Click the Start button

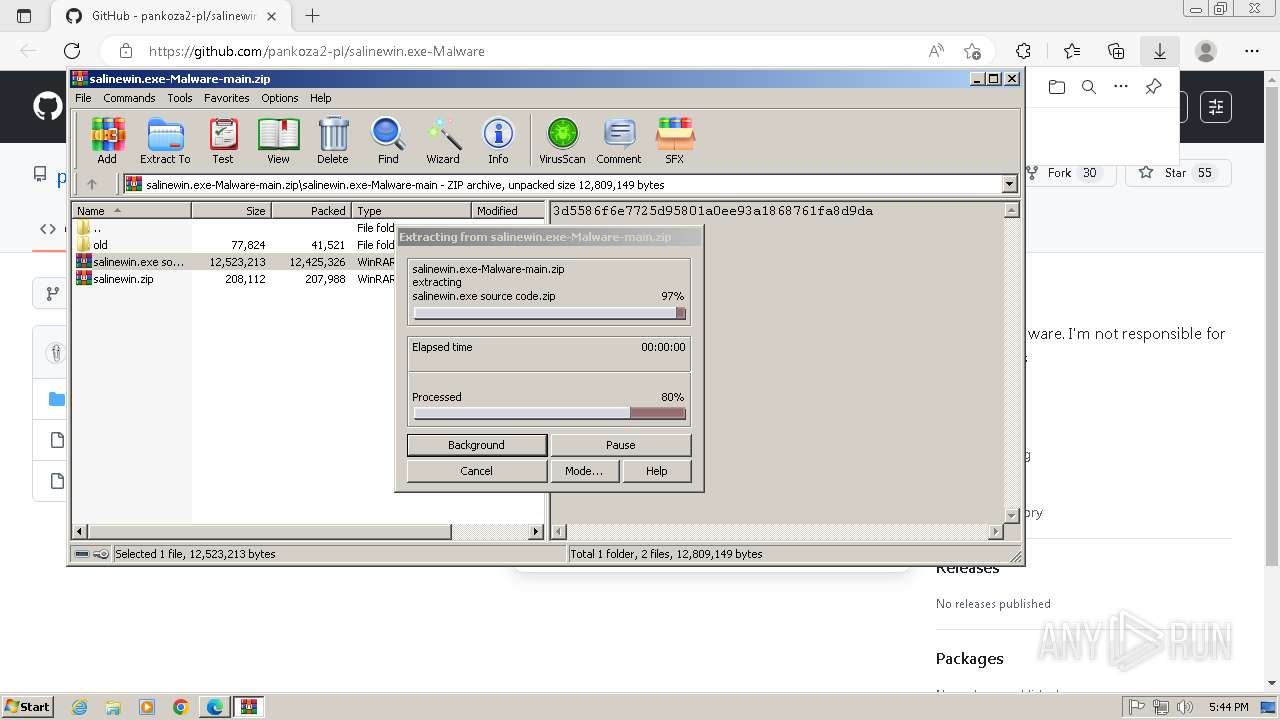tap(27, 707)
